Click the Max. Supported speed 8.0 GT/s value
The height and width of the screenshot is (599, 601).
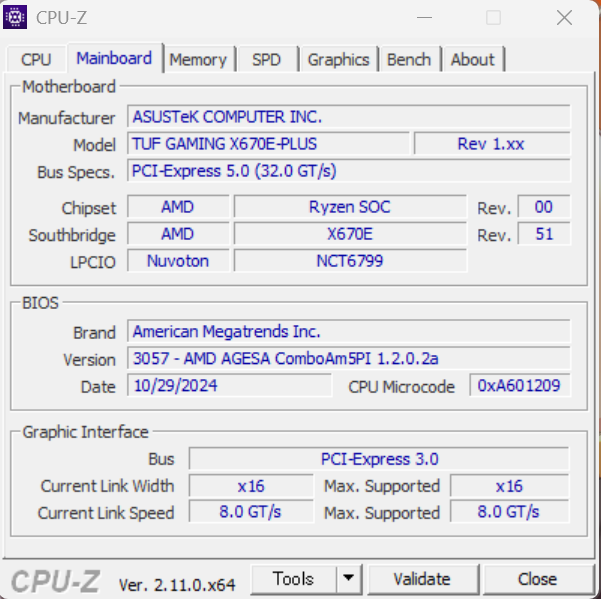pyautogui.click(x=509, y=512)
